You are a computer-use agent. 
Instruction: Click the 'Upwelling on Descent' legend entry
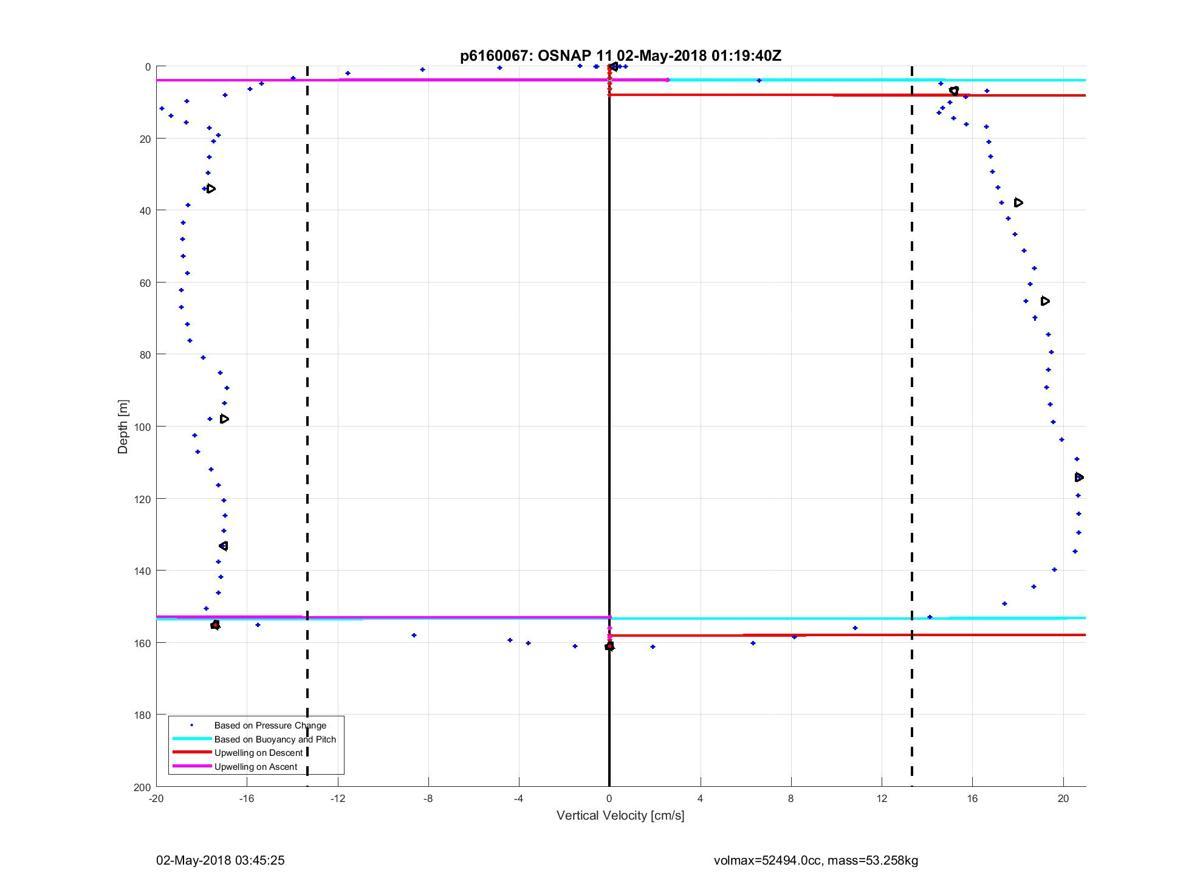[x=260, y=753]
